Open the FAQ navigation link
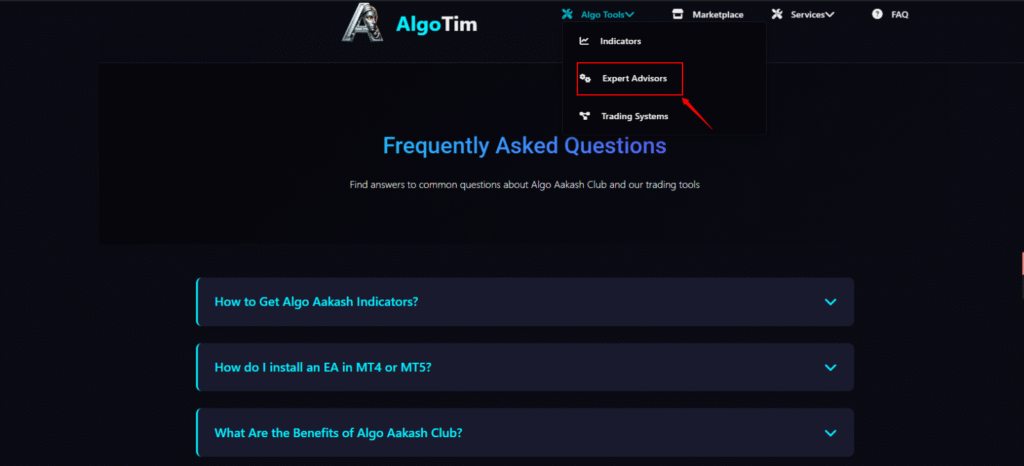This screenshot has height=466, width=1024. 900,14
